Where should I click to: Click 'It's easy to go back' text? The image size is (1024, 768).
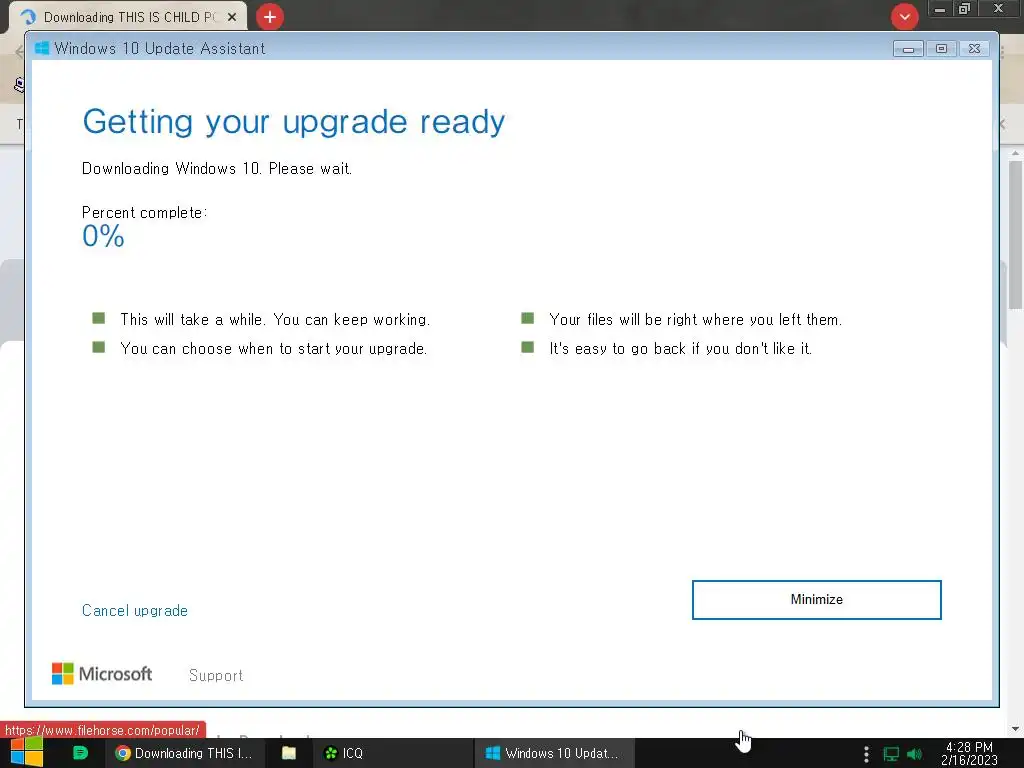(680, 349)
